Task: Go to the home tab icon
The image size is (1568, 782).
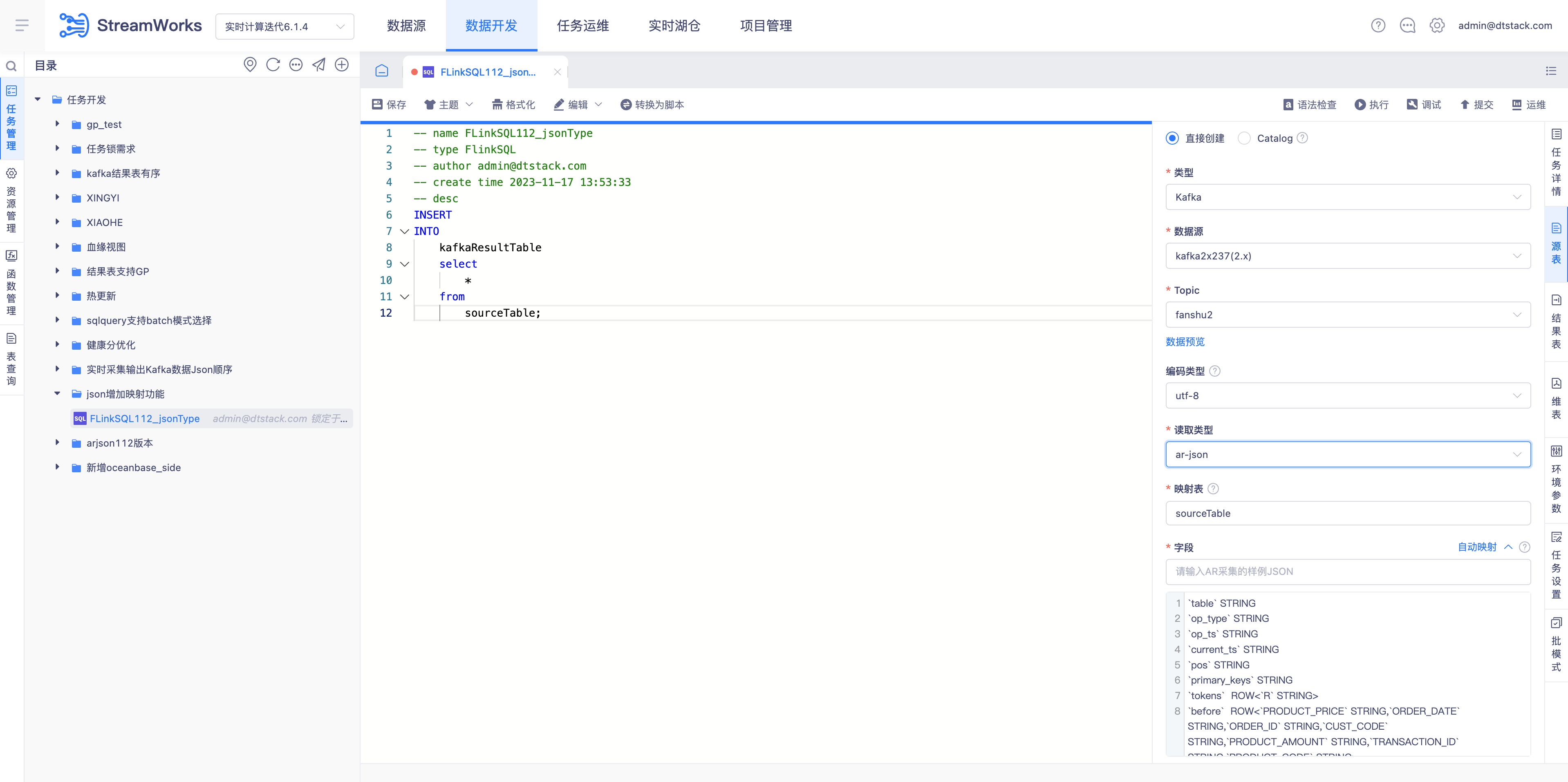Action: coord(382,71)
